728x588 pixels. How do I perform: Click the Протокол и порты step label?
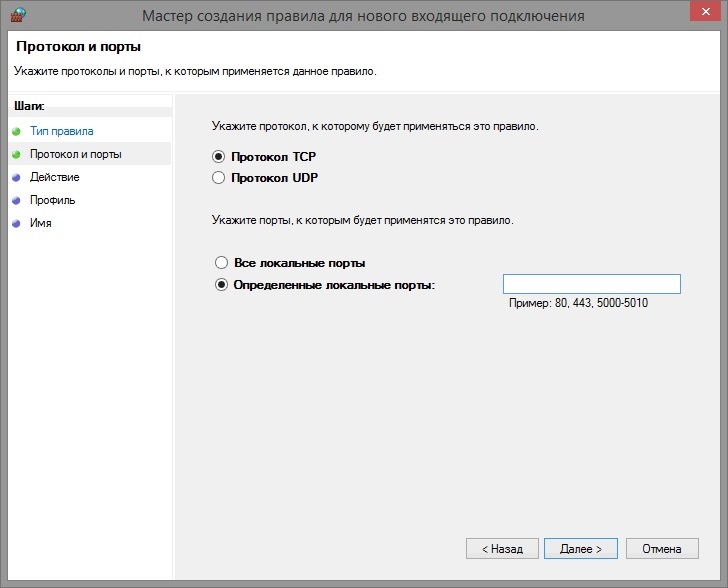coord(76,154)
